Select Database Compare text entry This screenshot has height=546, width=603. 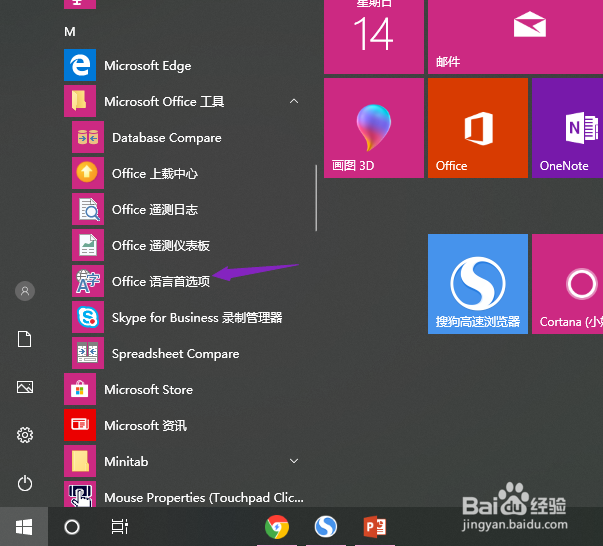point(167,138)
